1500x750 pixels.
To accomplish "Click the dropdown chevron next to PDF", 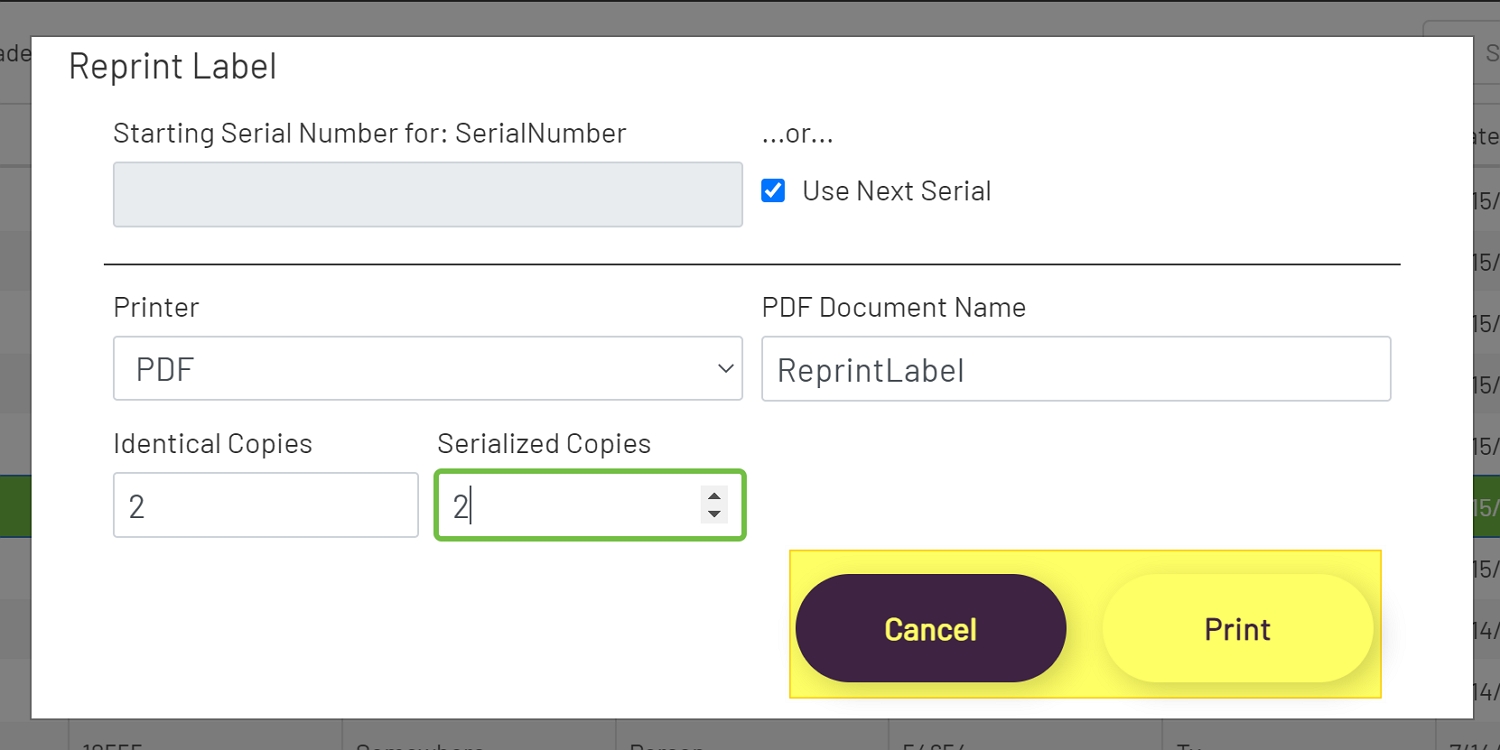I will 725,368.
